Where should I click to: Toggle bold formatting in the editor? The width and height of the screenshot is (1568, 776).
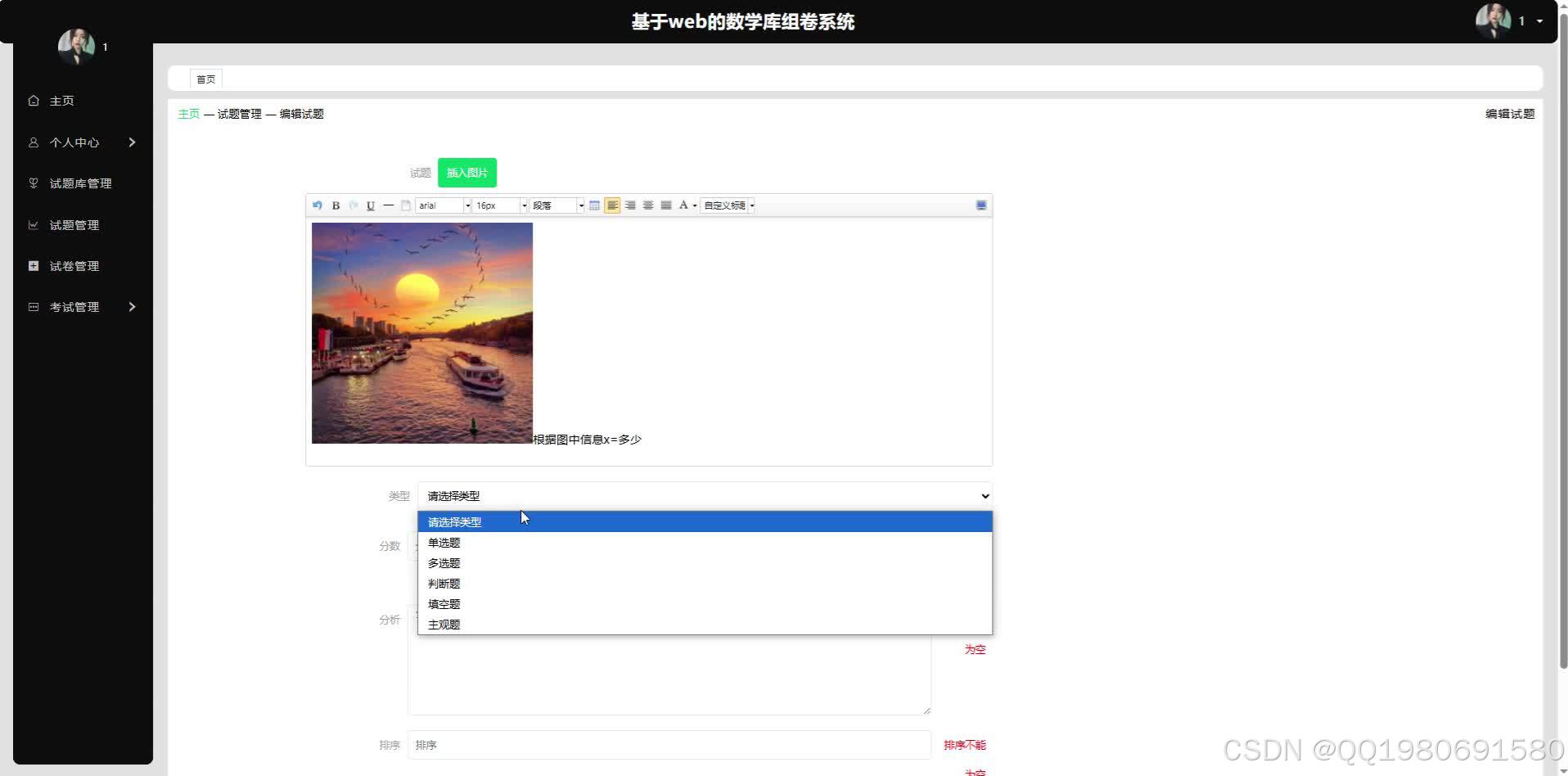[336, 205]
